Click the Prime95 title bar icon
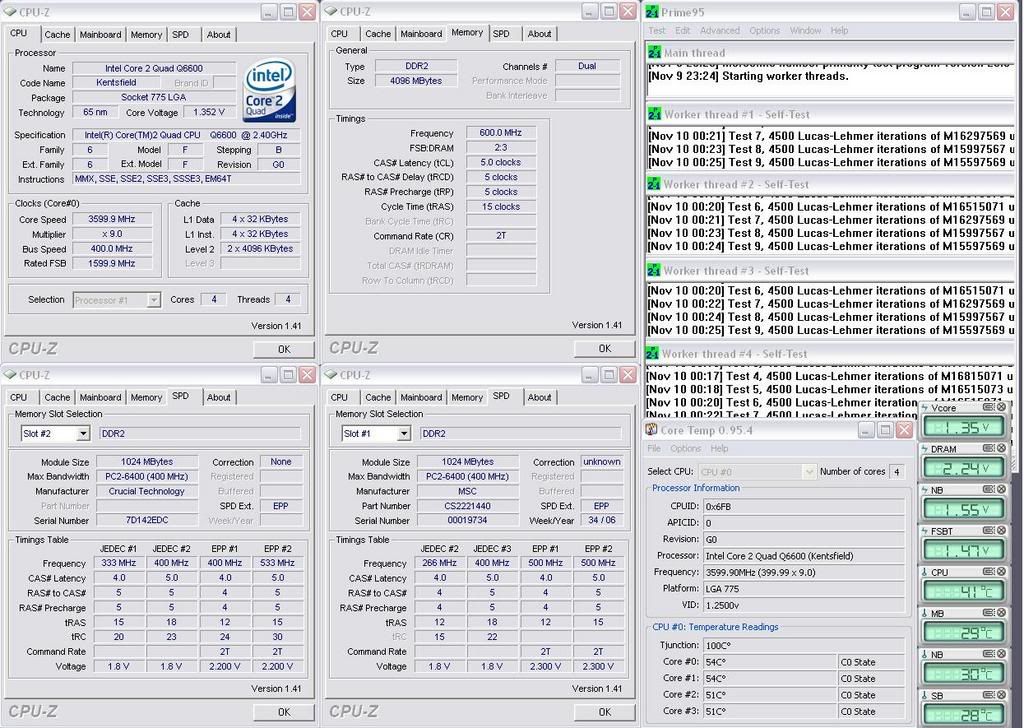This screenshot has height=728, width=1024. click(652, 12)
